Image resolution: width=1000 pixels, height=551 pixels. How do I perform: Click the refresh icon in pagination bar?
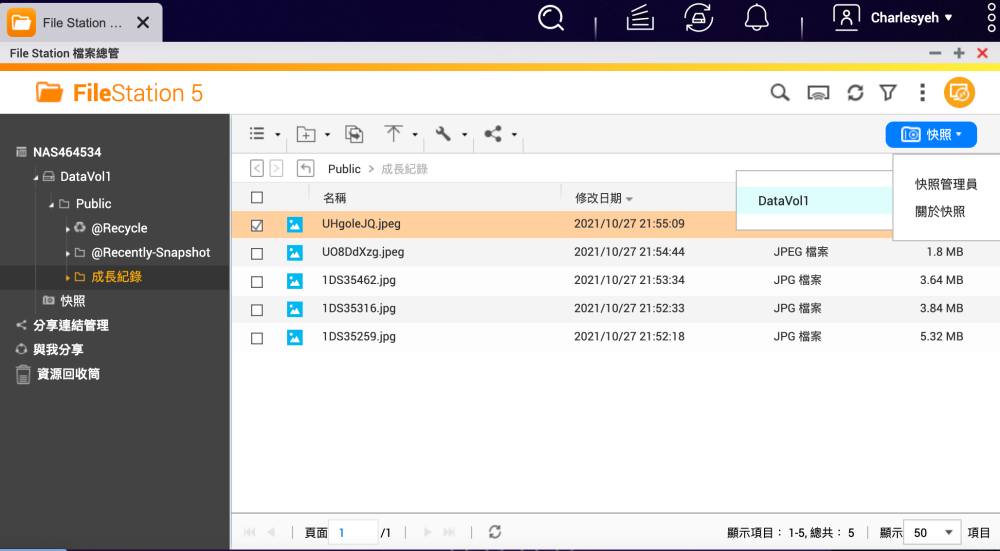coord(494,533)
